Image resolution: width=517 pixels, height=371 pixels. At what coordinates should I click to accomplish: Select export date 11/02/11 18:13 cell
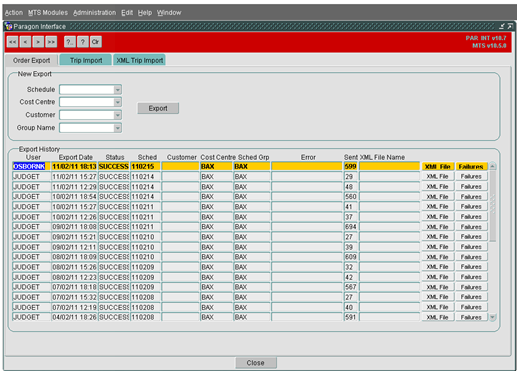click(x=74, y=166)
